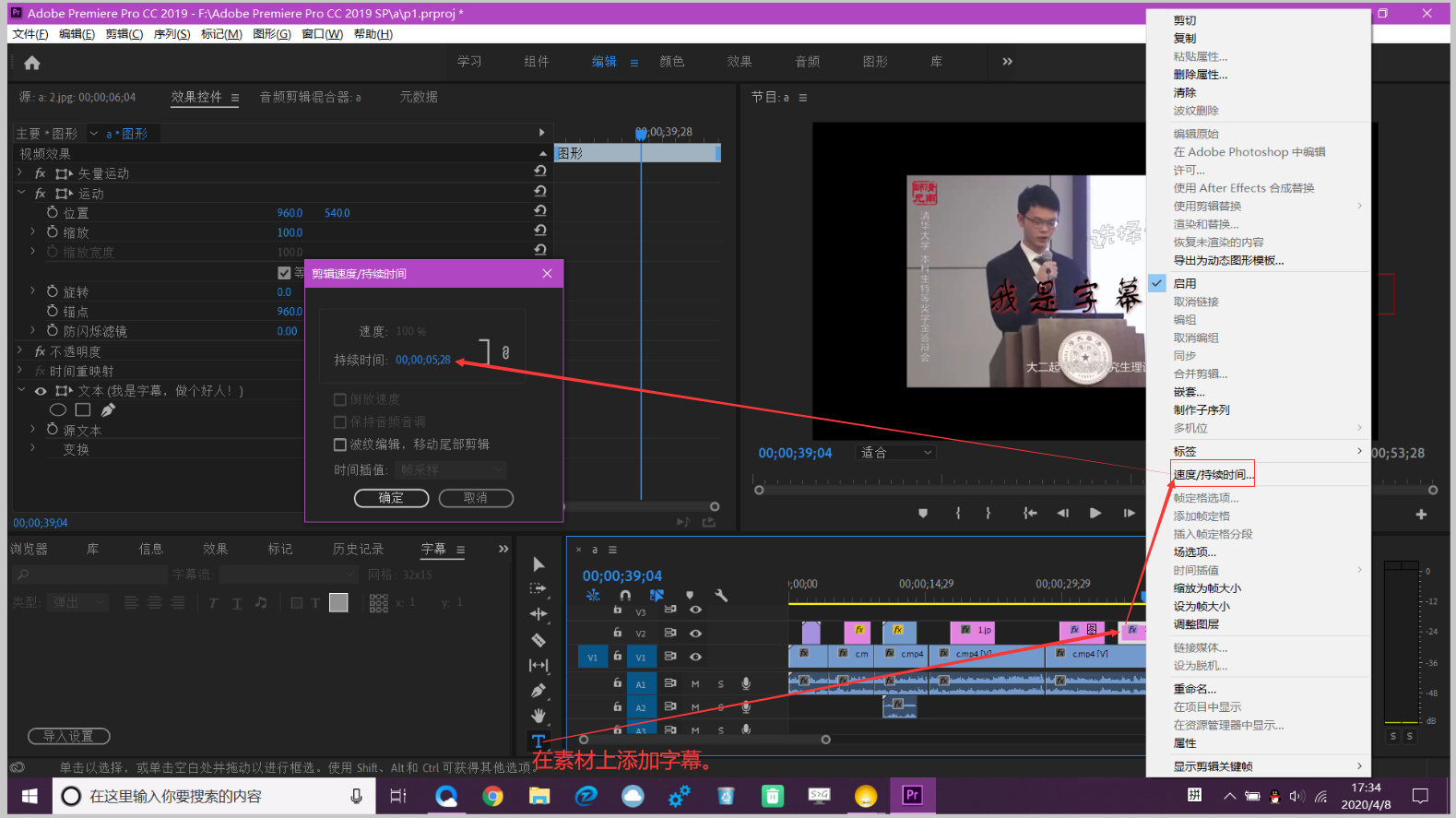The width and height of the screenshot is (1456, 818).
Task: Cancel dialog with 取消 button
Action: [x=476, y=498]
